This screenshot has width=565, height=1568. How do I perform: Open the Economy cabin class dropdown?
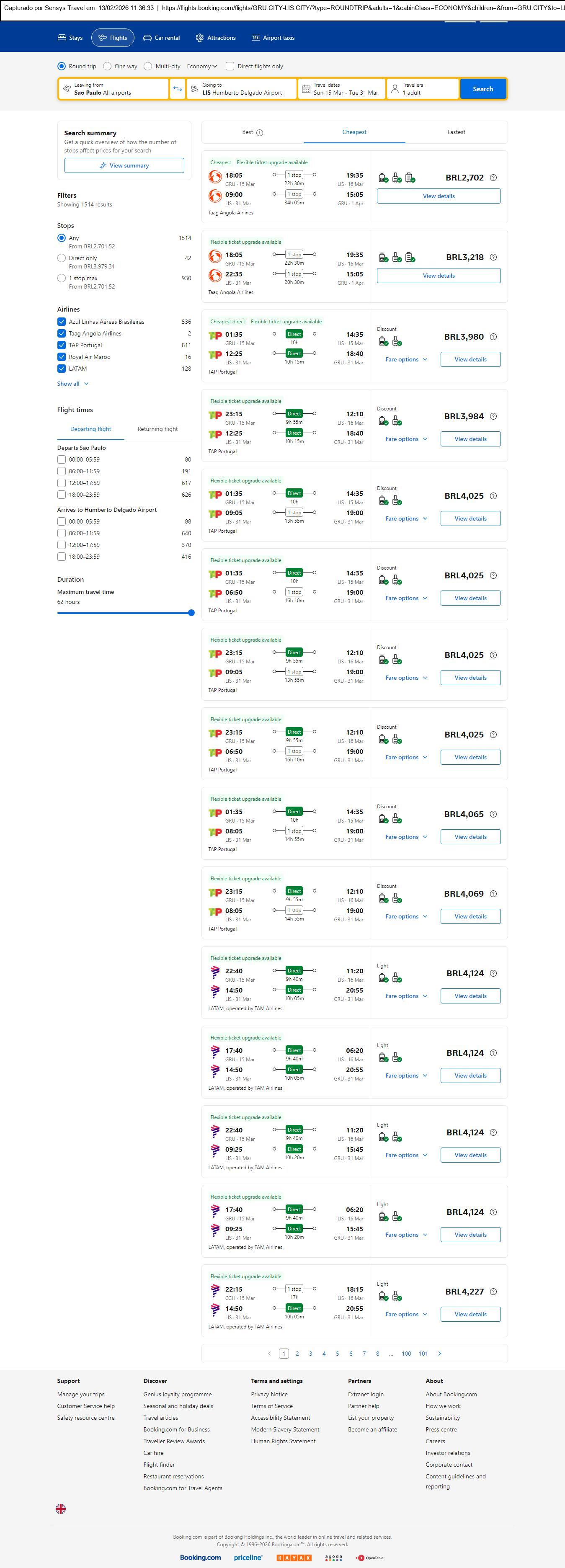[x=202, y=66]
